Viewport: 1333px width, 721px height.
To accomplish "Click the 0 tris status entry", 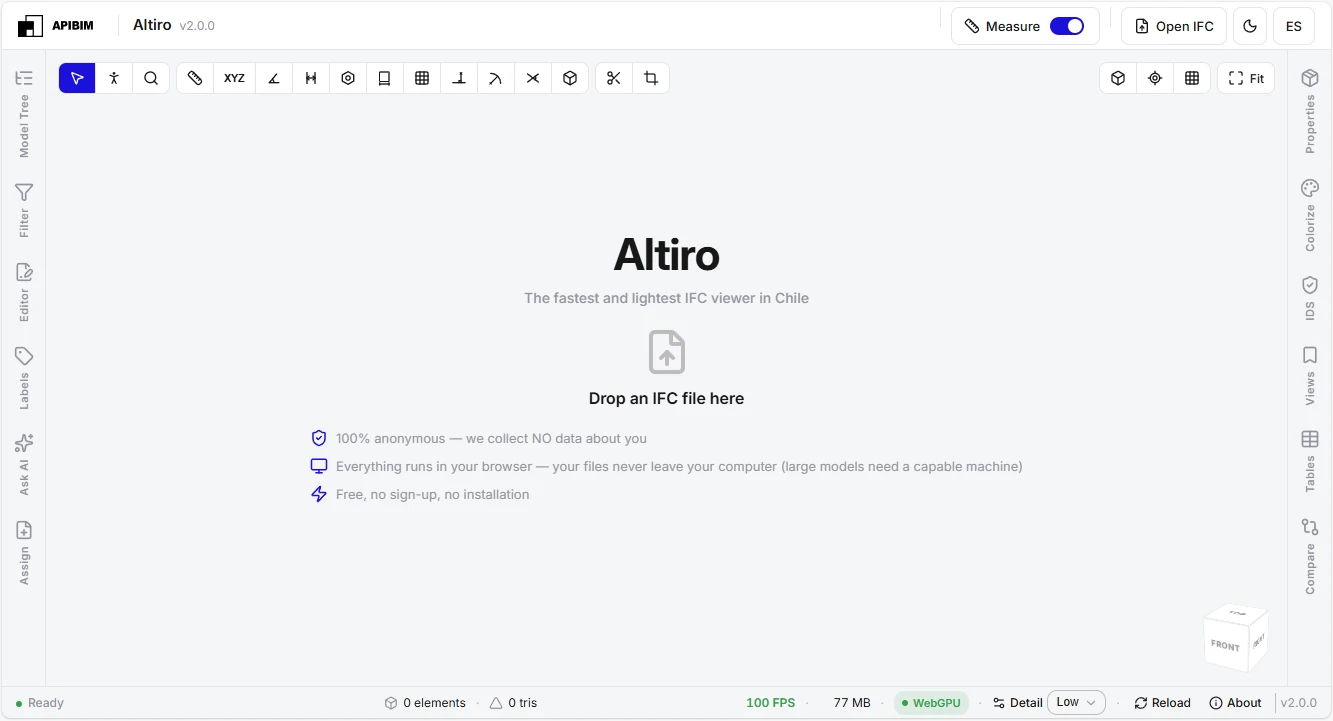I will [x=513, y=703].
